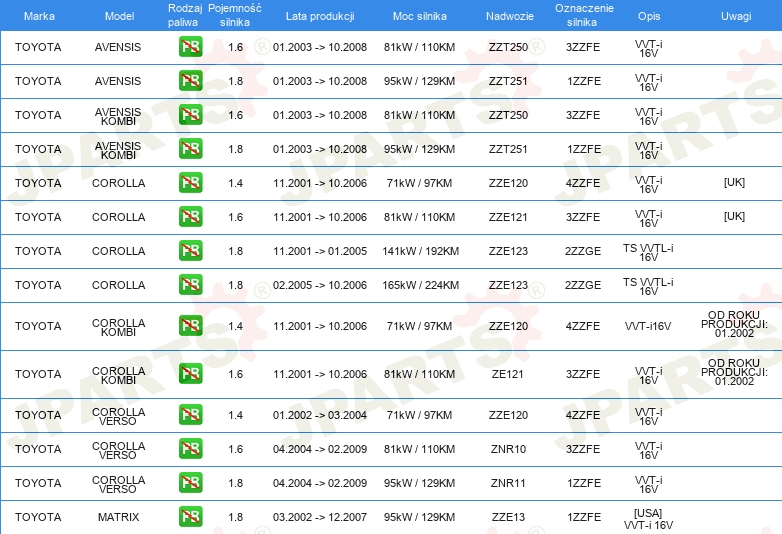Click petrol icon in Avensis Kombi 1.8 row
Screen dimensions: 782x534
(x=191, y=149)
